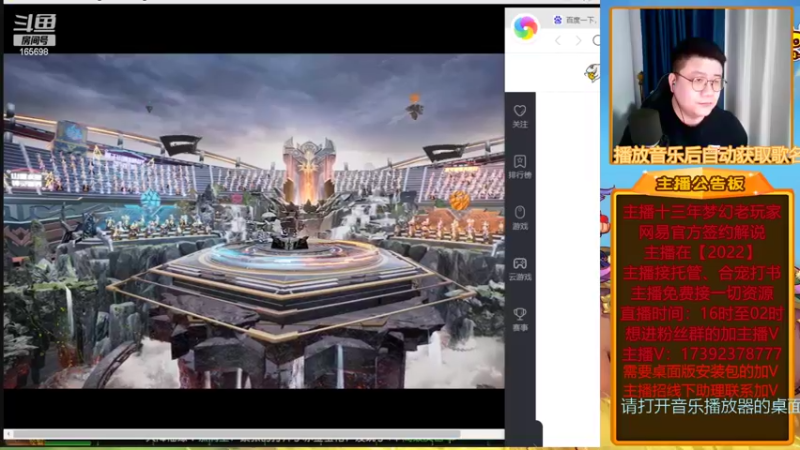Click the Baidu paw favicon on tab
The width and height of the screenshot is (800, 450).
coord(558,20)
